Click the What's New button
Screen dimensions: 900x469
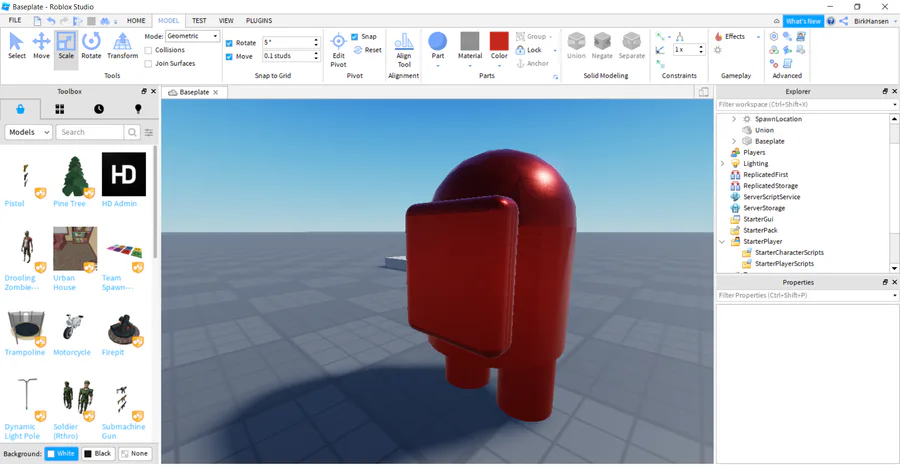point(803,21)
